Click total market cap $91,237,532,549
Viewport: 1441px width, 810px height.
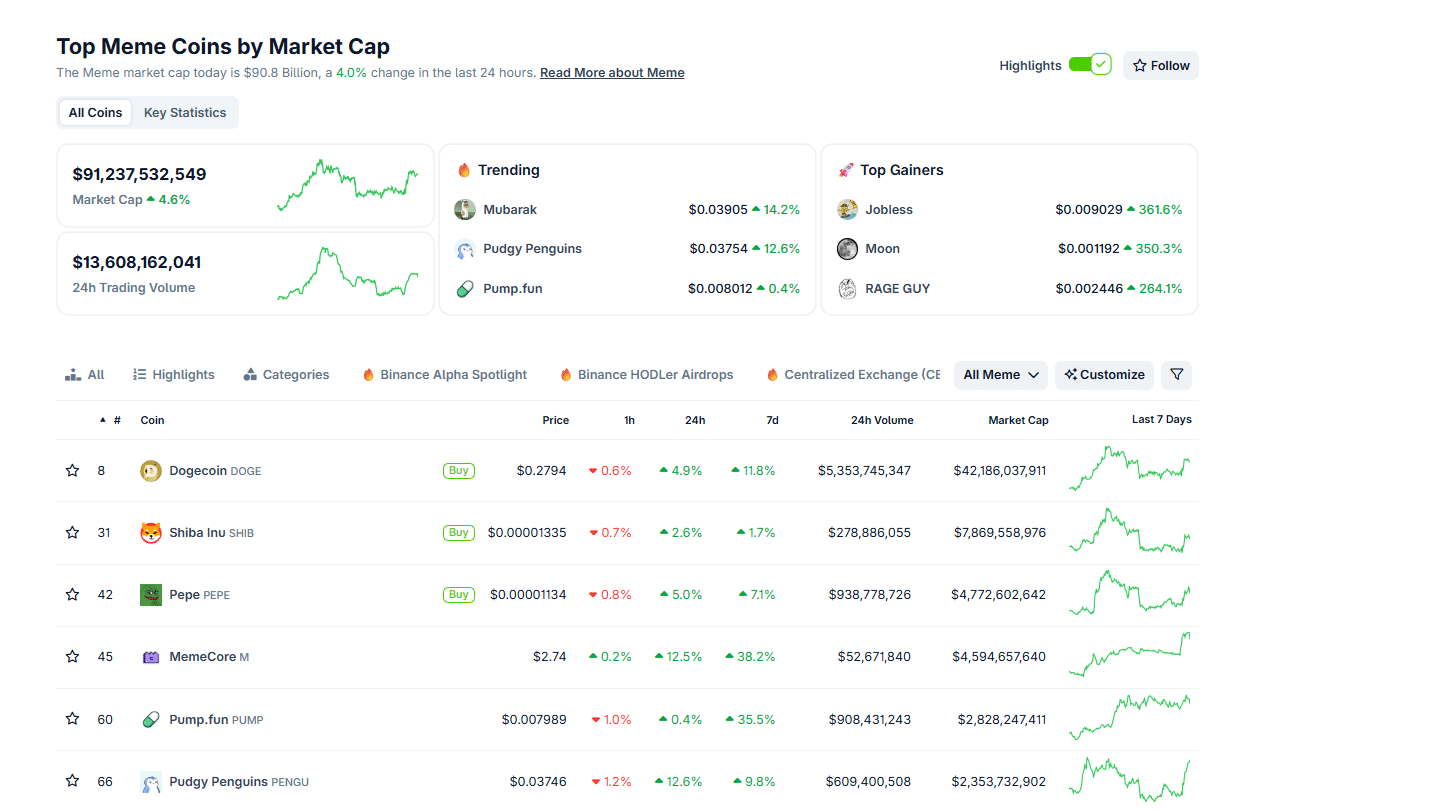tap(139, 174)
